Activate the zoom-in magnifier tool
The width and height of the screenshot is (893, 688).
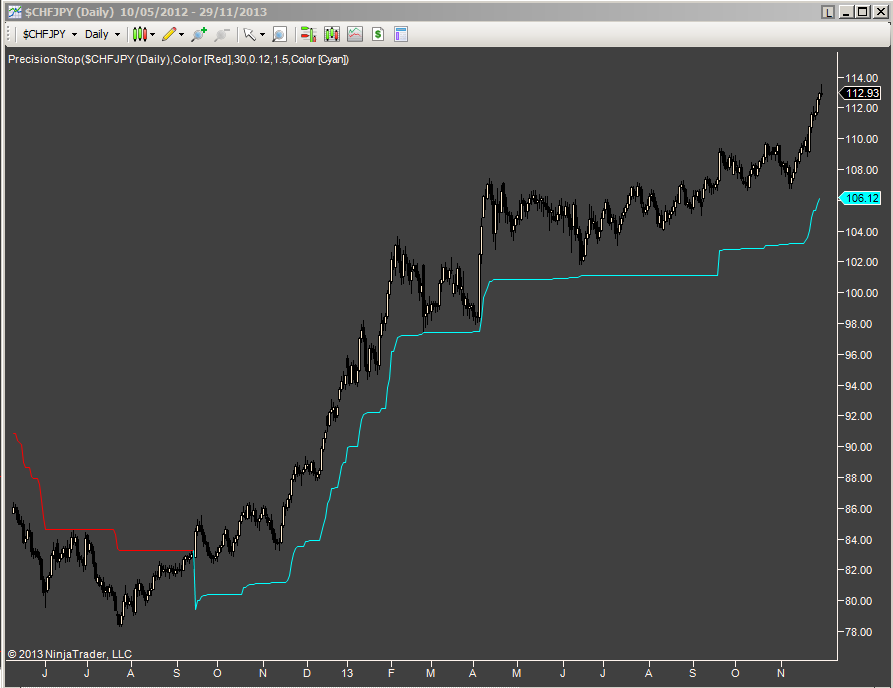pos(198,33)
